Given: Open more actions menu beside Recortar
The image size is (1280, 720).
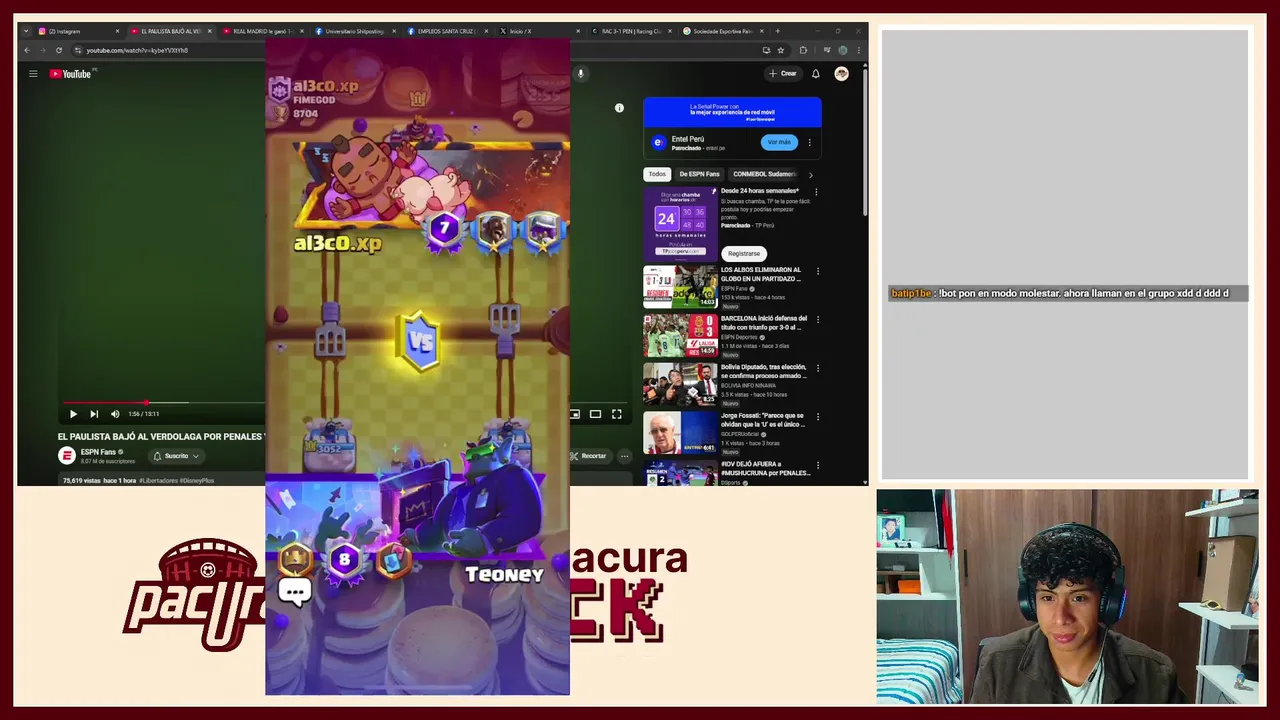Looking at the screenshot, I should (624, 456).
